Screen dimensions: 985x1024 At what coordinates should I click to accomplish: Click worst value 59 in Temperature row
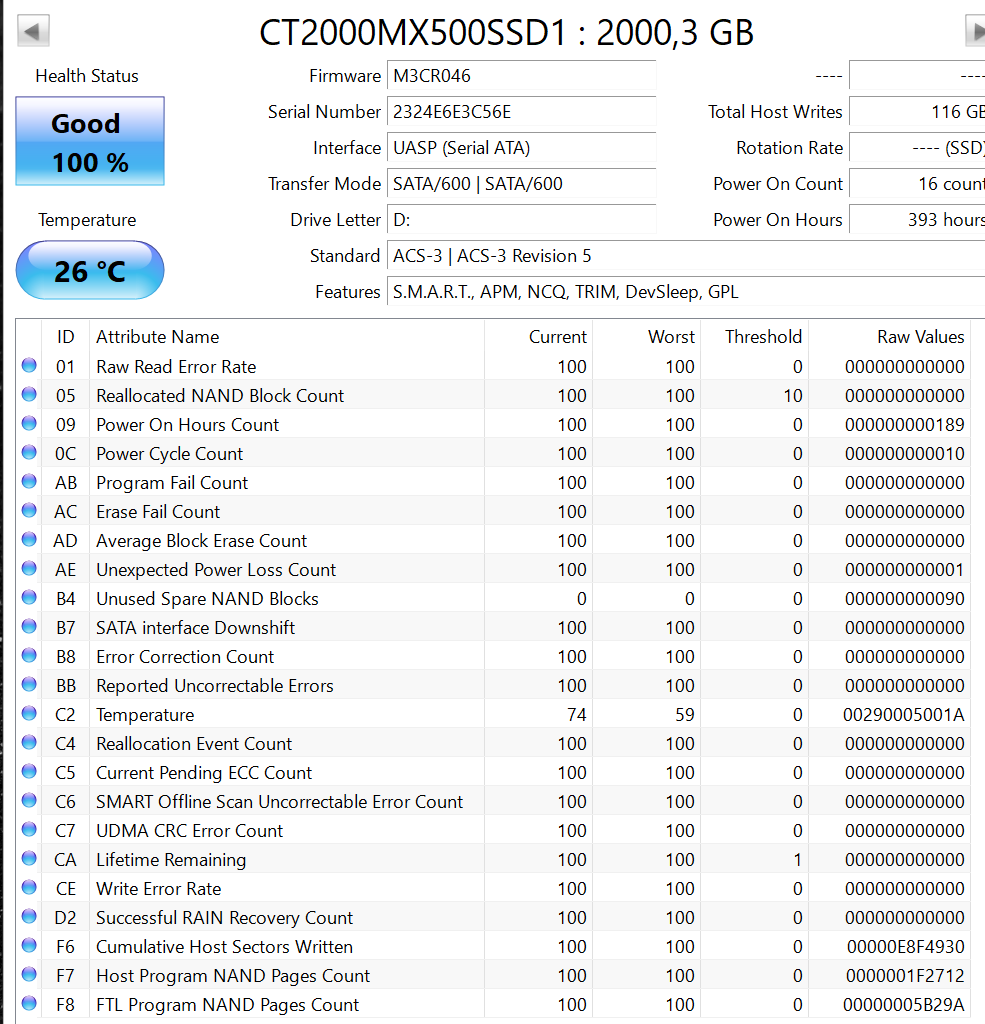click(x=685, y=715)
